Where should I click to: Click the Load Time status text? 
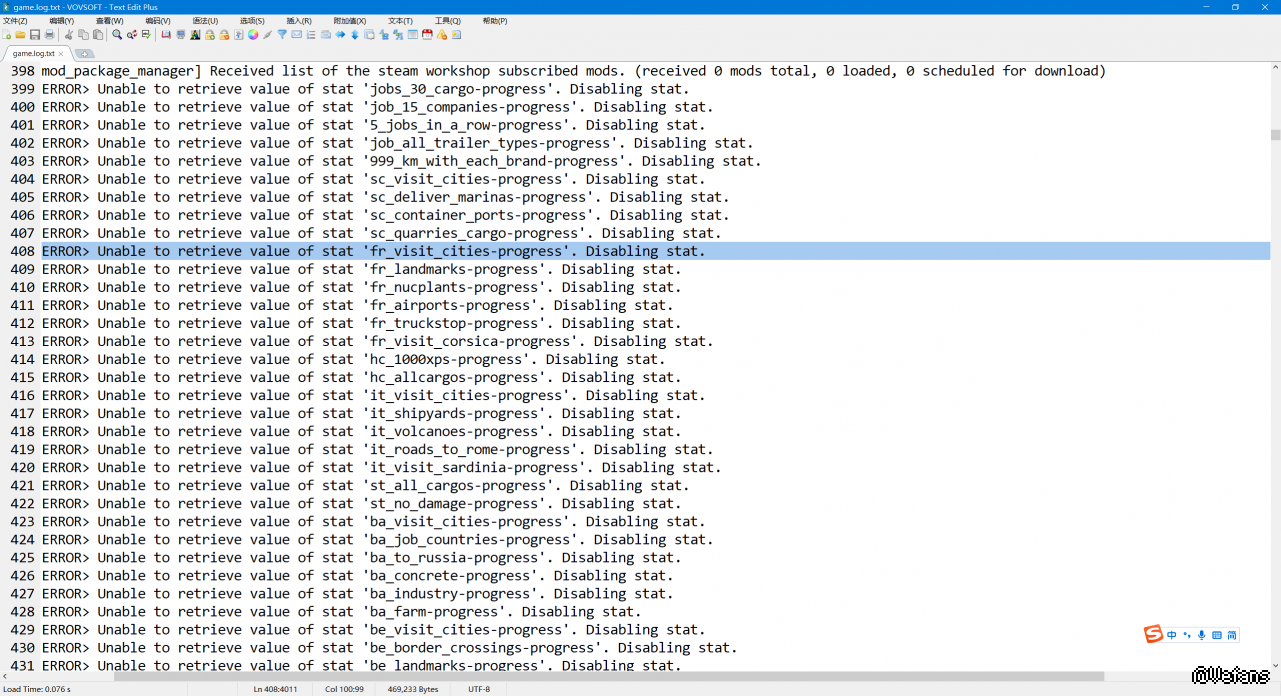click(37, 689)
